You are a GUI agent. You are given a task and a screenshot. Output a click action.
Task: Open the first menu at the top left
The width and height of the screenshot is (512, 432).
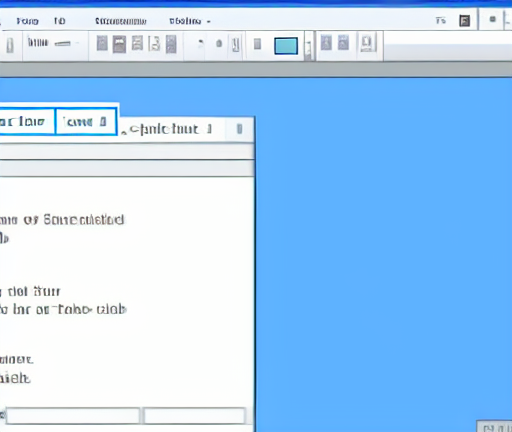click(27, 21)
